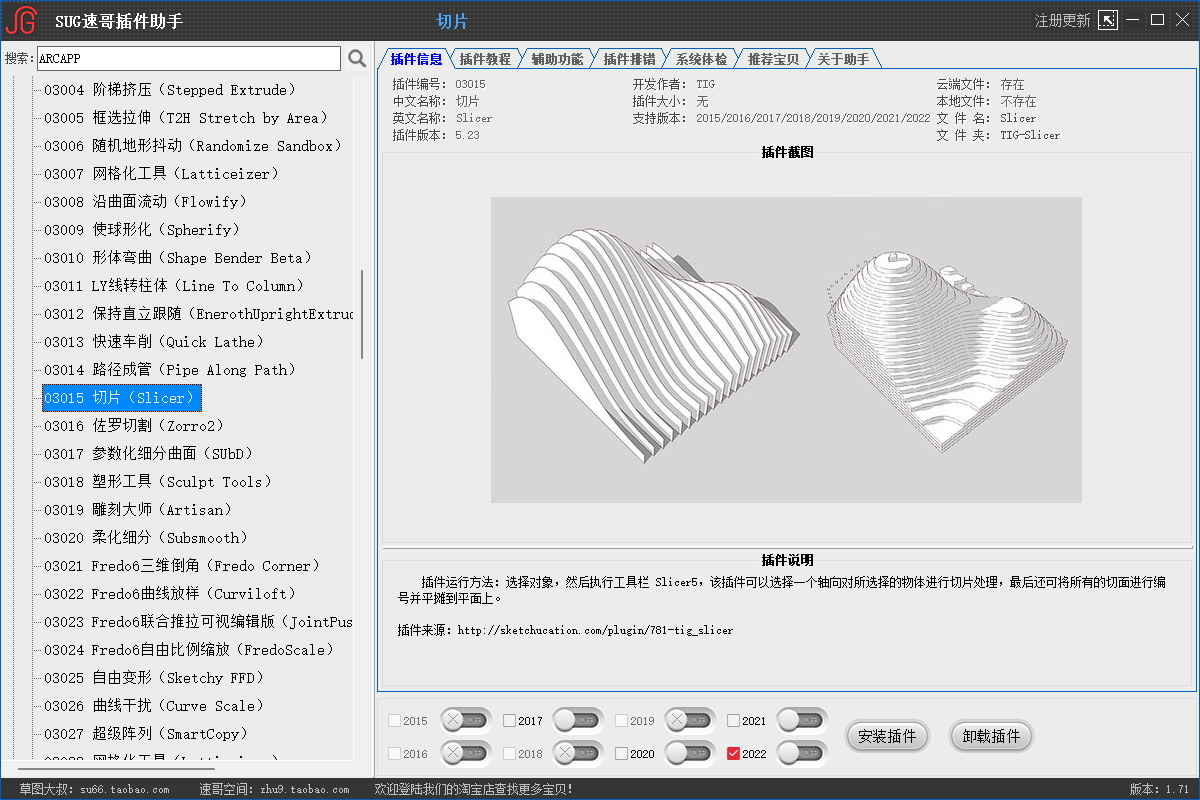Viewport: 1200px width, 800px height.
Task: Flip the switch next to 2021
Action: pos(802,720)
